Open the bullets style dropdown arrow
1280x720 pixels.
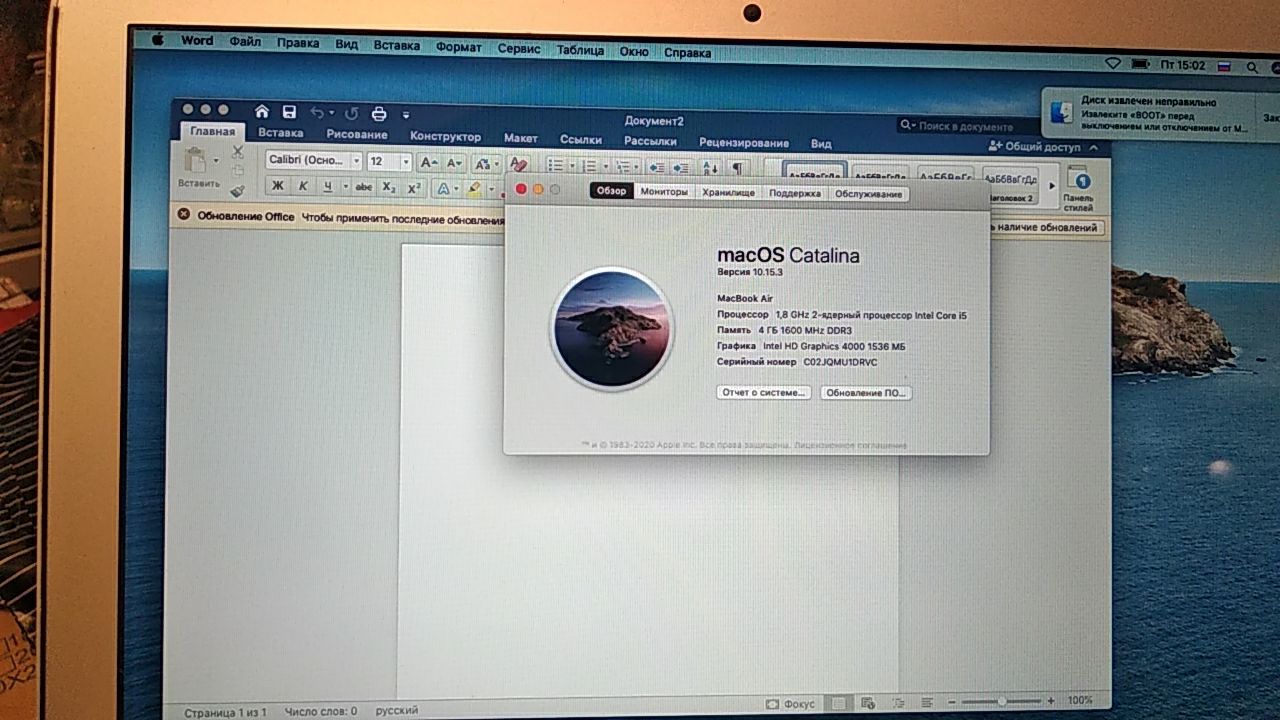(571, 166)
